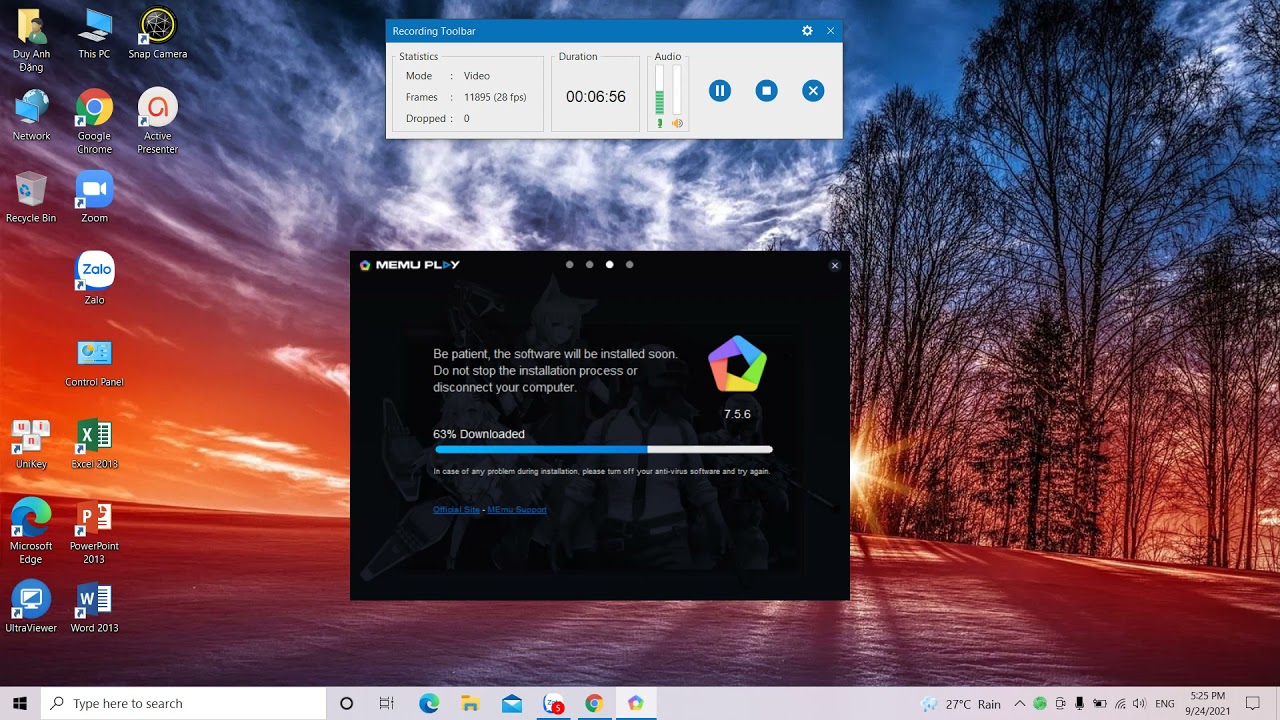This screenshot has height=720, width=1280.
Task: Select the Control Panel desktop icon
Action: 94,362
